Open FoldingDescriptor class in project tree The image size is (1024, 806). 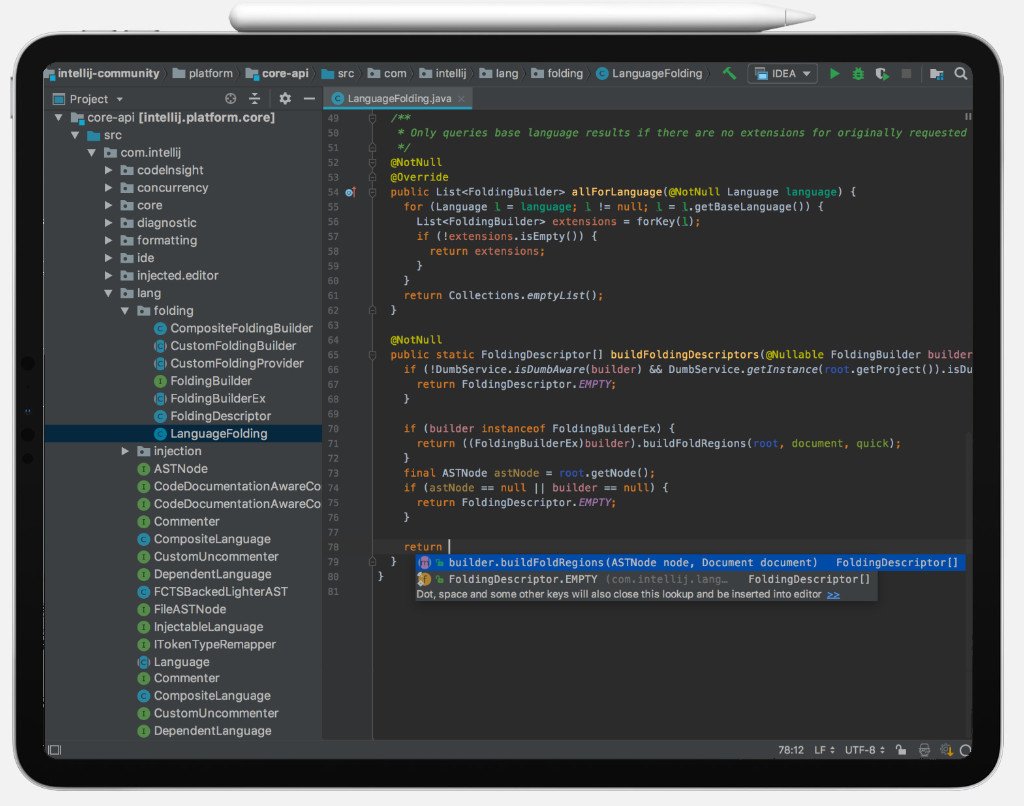tap(220, 416)
